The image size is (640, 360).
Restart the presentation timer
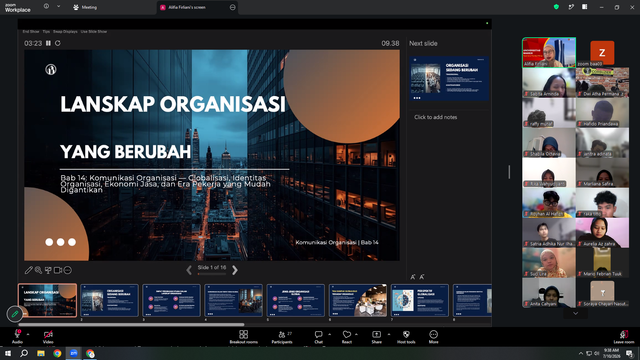[x=58, y=43]
